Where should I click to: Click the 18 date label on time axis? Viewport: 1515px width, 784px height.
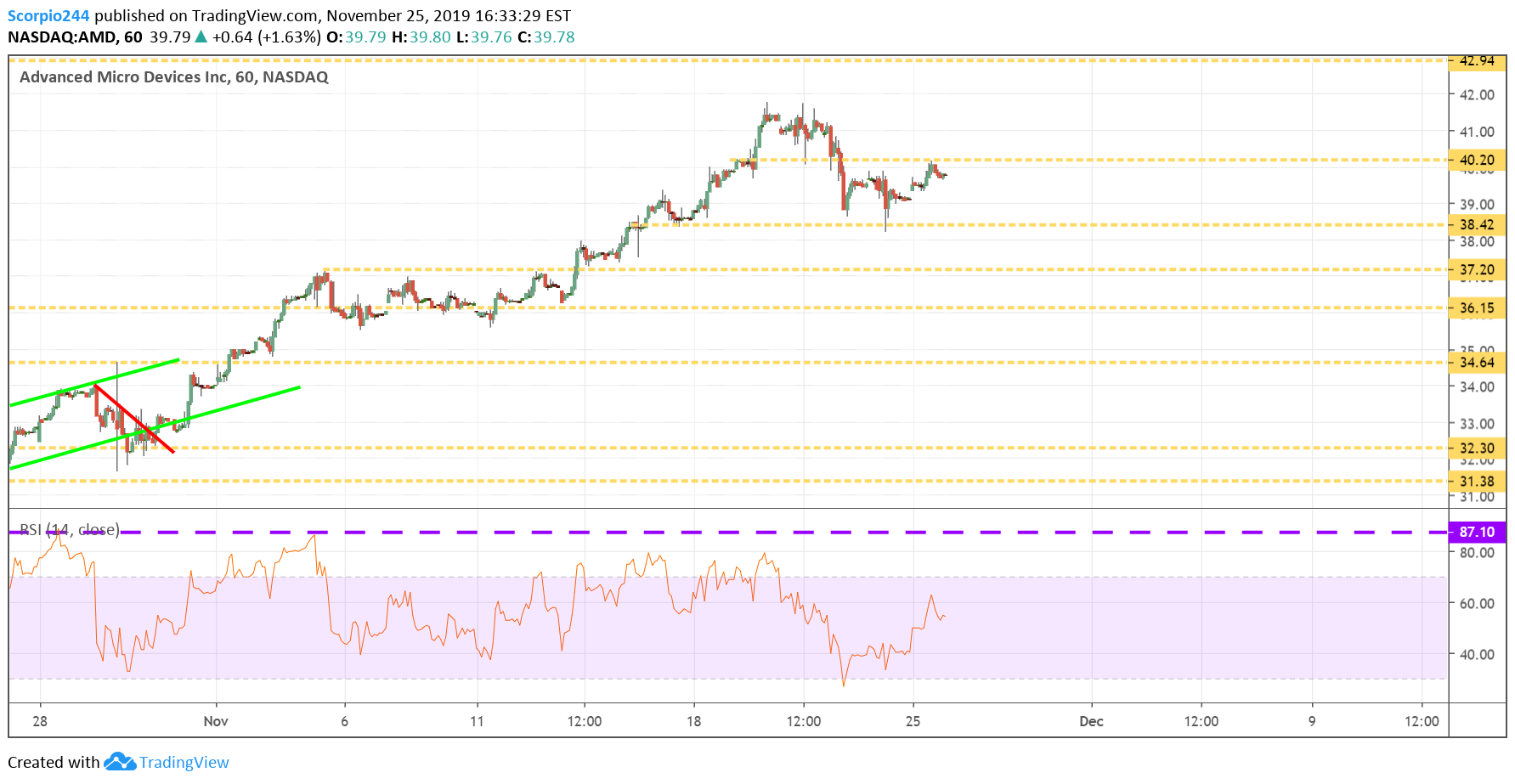coord(694,721)
